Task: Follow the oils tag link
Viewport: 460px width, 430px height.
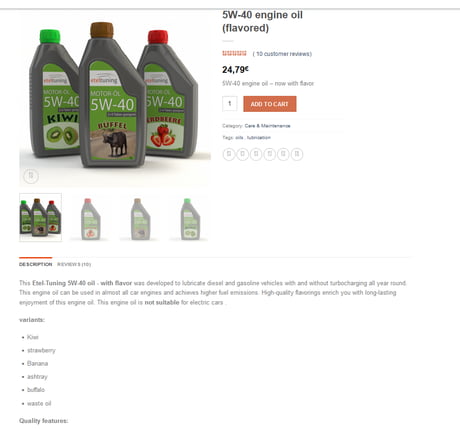Action: 239,137
